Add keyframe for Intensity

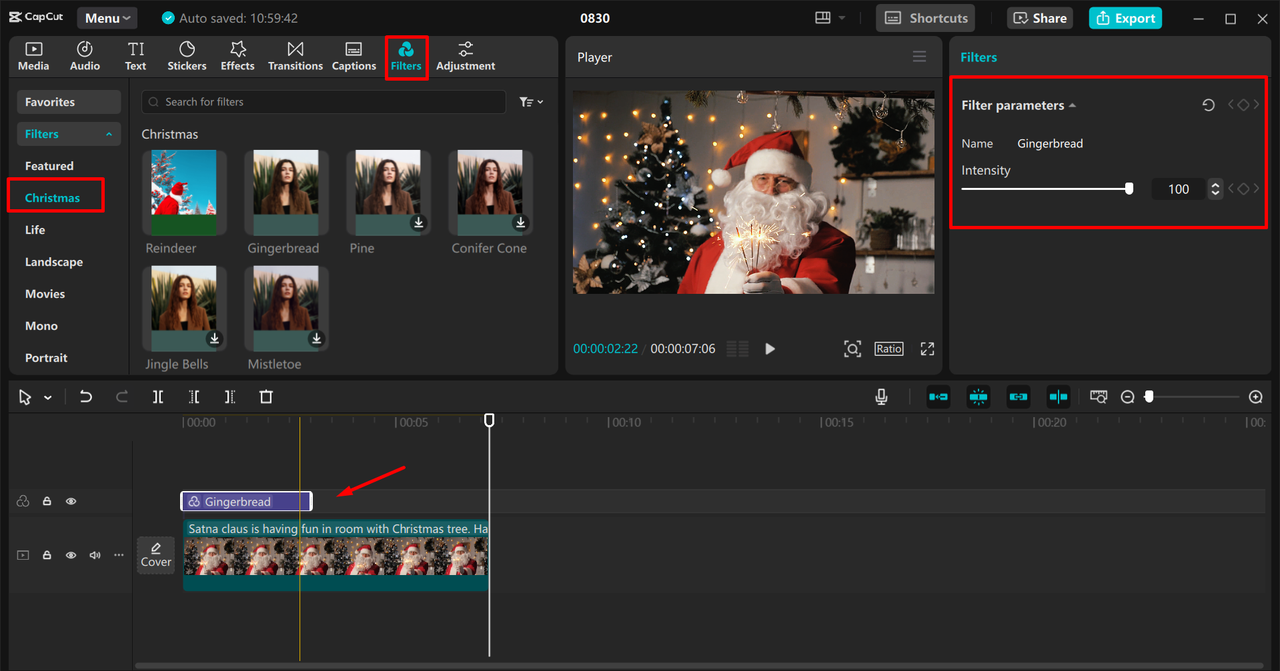(1243, 188)
